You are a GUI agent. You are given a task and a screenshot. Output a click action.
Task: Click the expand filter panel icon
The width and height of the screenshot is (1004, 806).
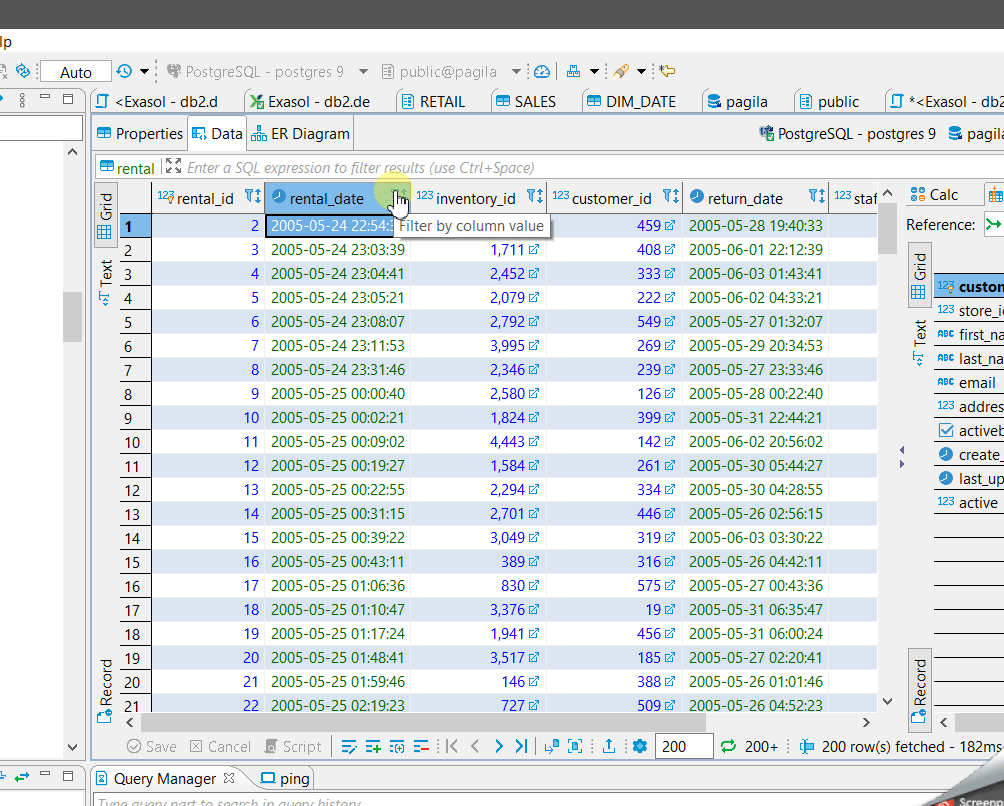point(173,166)
